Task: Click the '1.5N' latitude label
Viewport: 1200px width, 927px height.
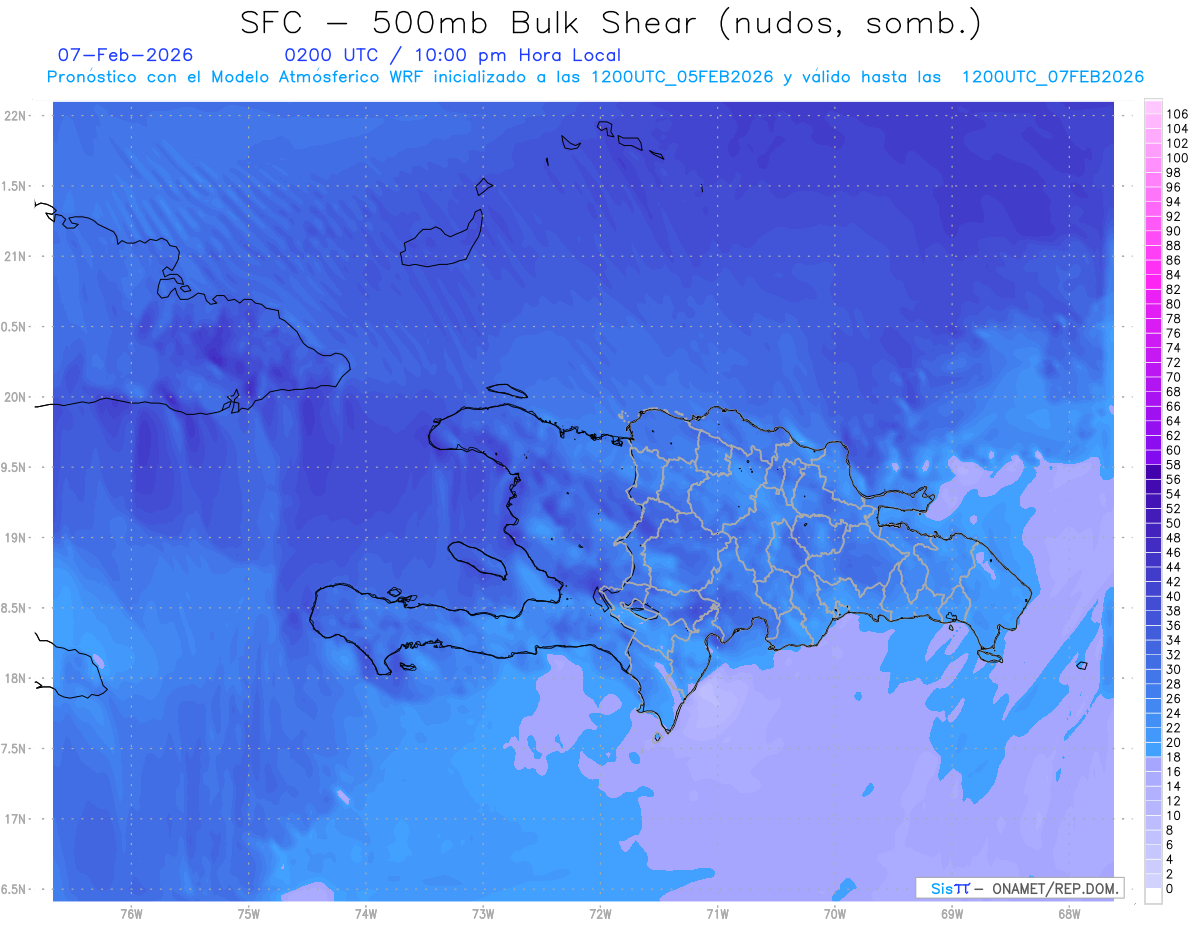Action: (14, 186)
